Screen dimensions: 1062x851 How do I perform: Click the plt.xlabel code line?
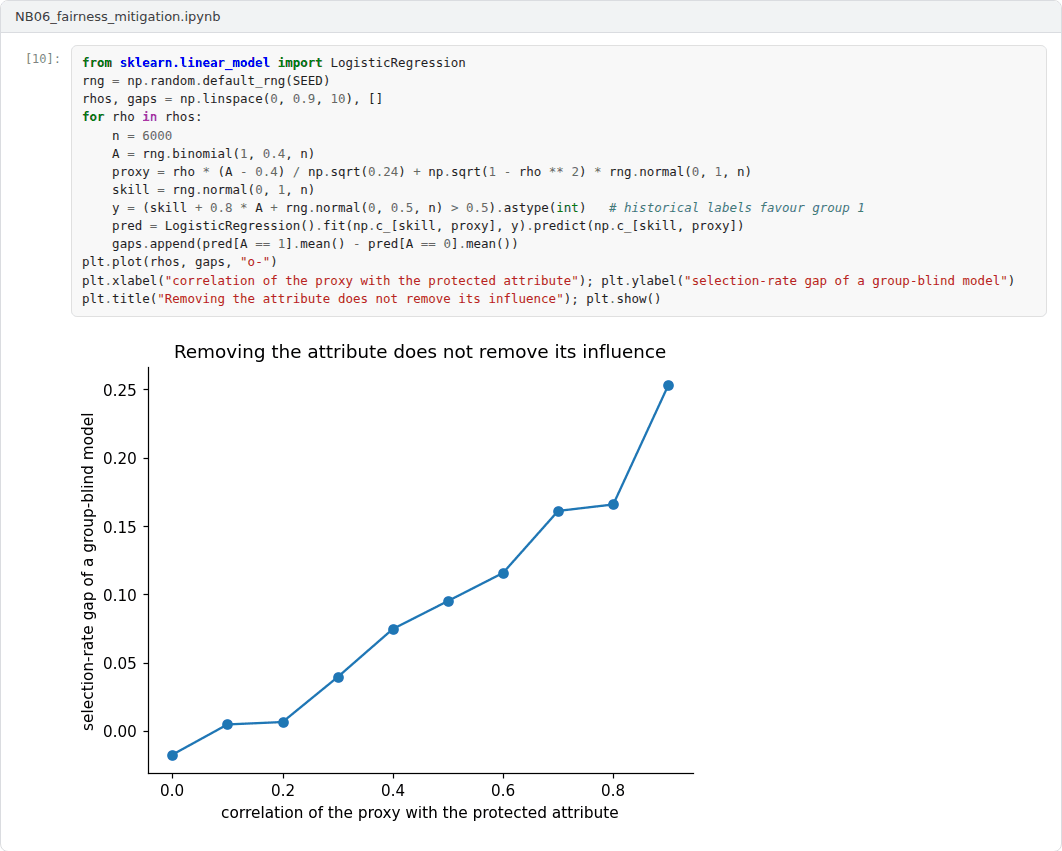click(x=549, y=281)
